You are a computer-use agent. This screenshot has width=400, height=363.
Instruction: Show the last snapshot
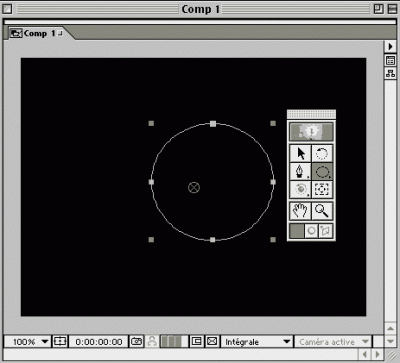tap(152, 341)
